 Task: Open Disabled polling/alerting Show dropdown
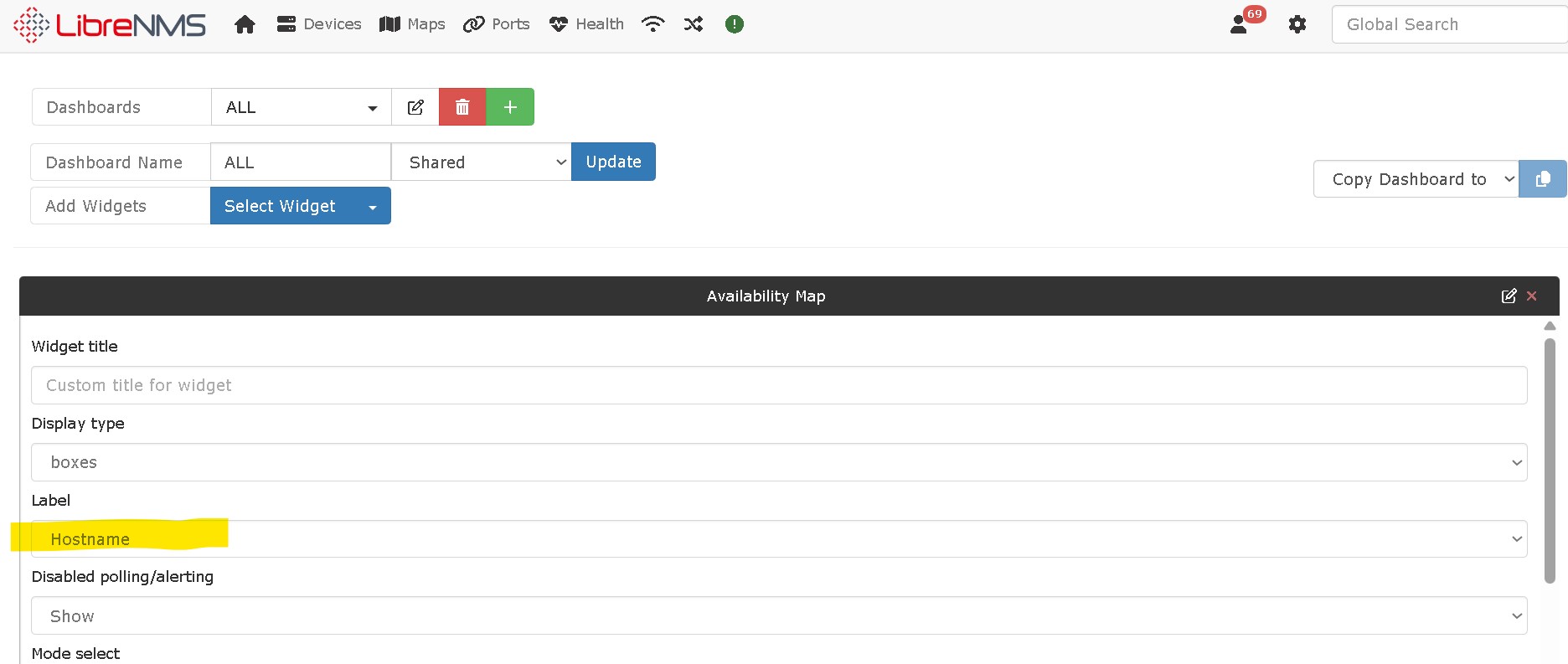(779, 616)
